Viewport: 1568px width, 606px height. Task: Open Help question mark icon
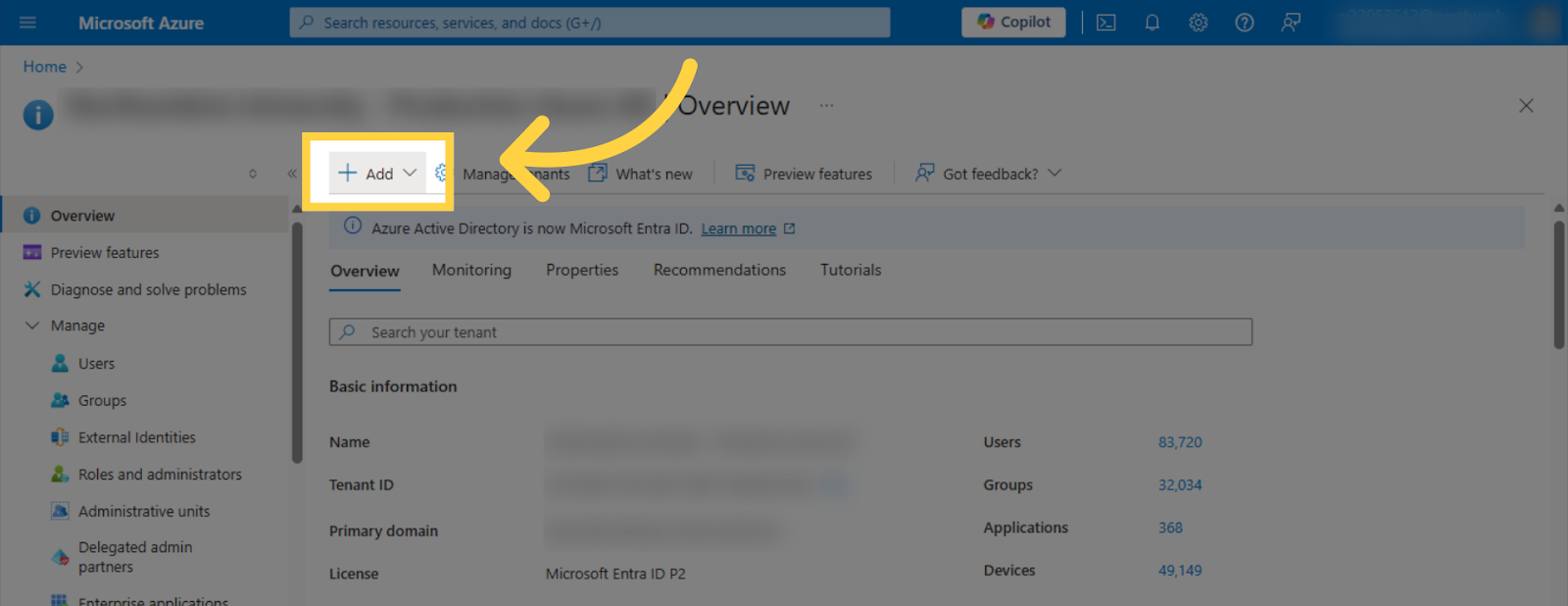1245,23
